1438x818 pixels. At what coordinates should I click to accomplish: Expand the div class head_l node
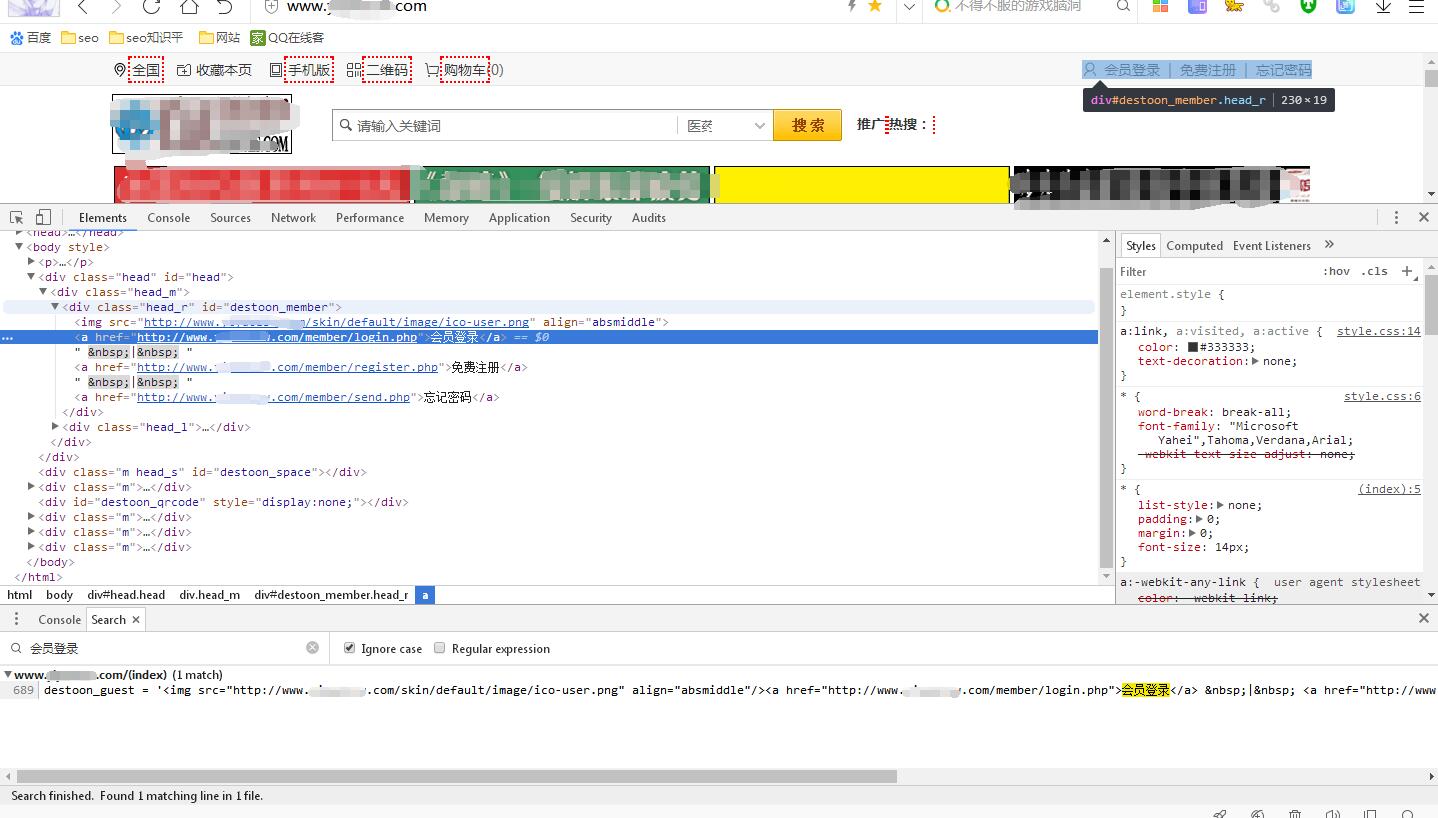click(x=56, y=427)
